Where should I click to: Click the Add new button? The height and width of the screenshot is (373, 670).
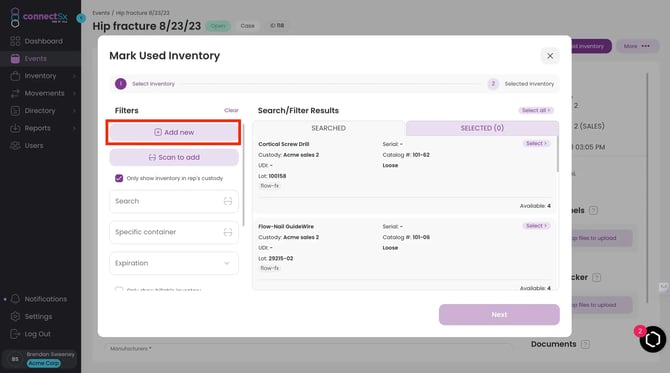click(x=174, y=132)
